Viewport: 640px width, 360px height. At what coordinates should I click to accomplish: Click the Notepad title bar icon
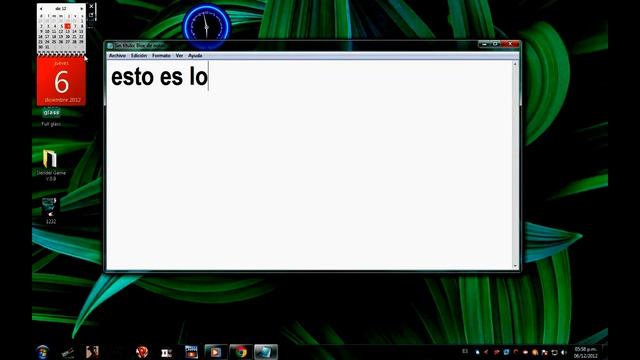coord(110,46)
